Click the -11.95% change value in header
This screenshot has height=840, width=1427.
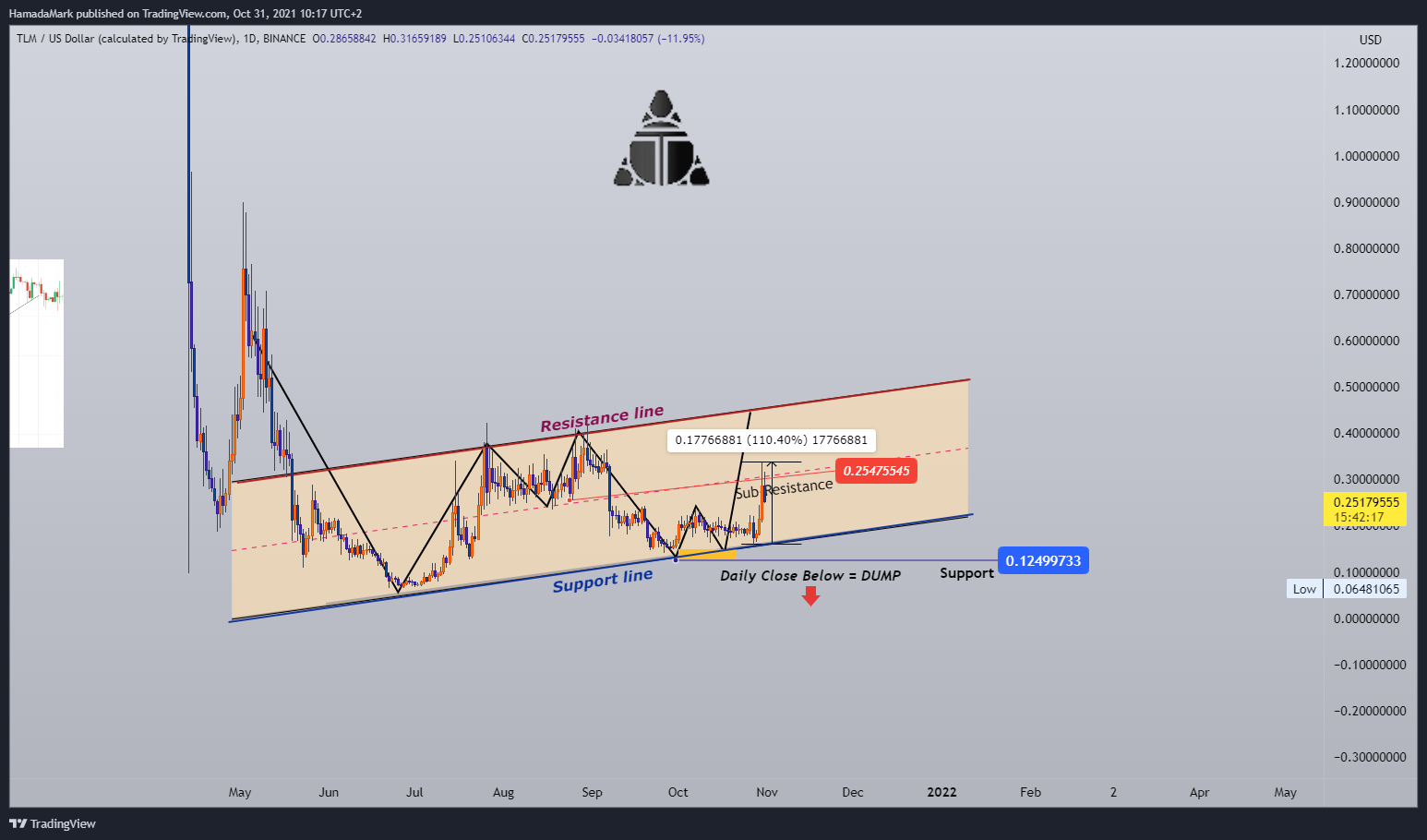coord(681,39)
